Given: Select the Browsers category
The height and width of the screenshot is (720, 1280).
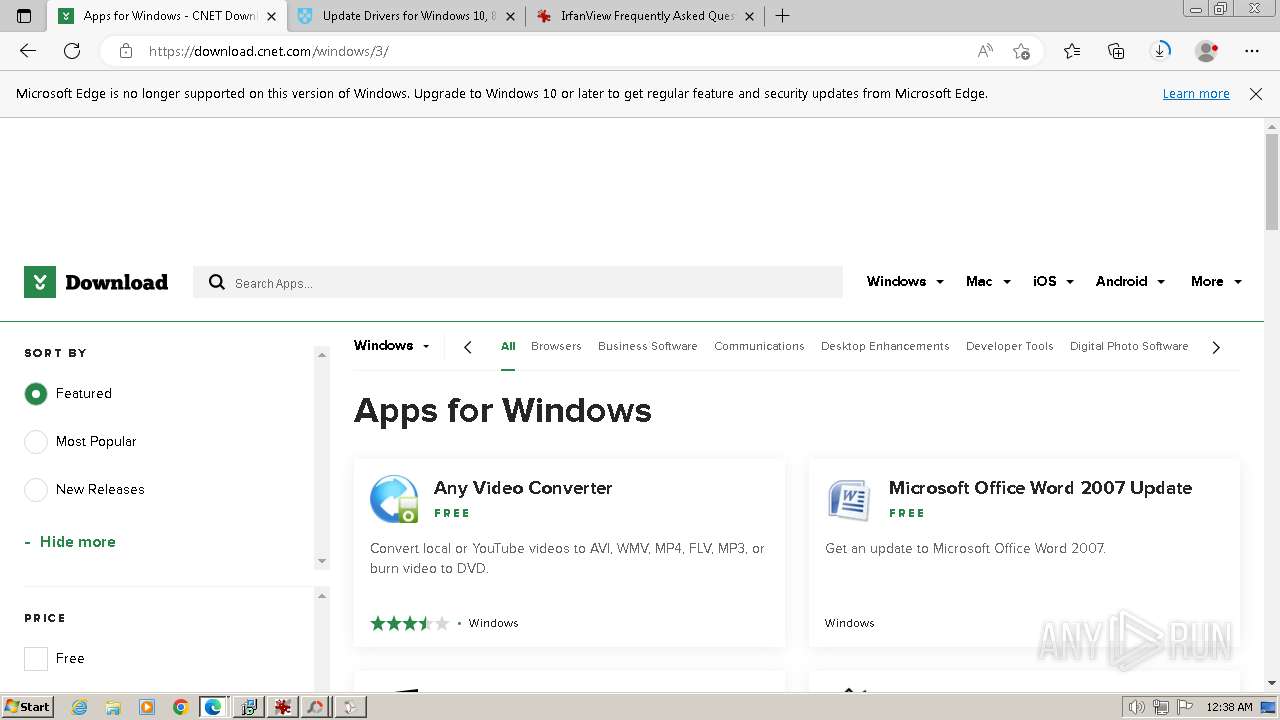Looking at the screenshot, I should 556,346.
